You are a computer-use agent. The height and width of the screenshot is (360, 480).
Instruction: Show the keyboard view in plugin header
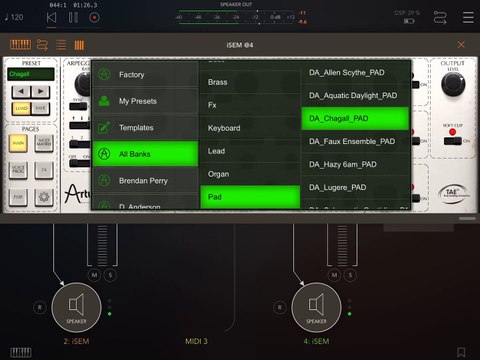click(20, 45)
